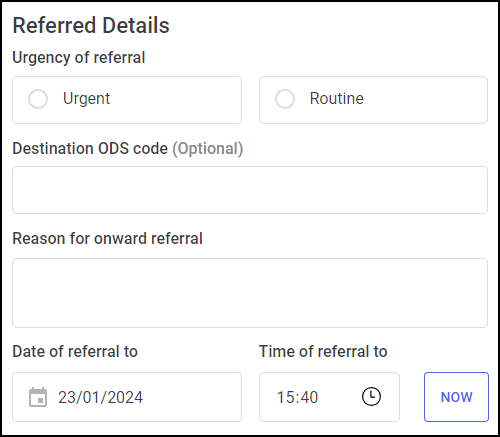This screenshot has height=437, width=500.
Task: Click the Urgent option label text
Action: pos(86,99)
